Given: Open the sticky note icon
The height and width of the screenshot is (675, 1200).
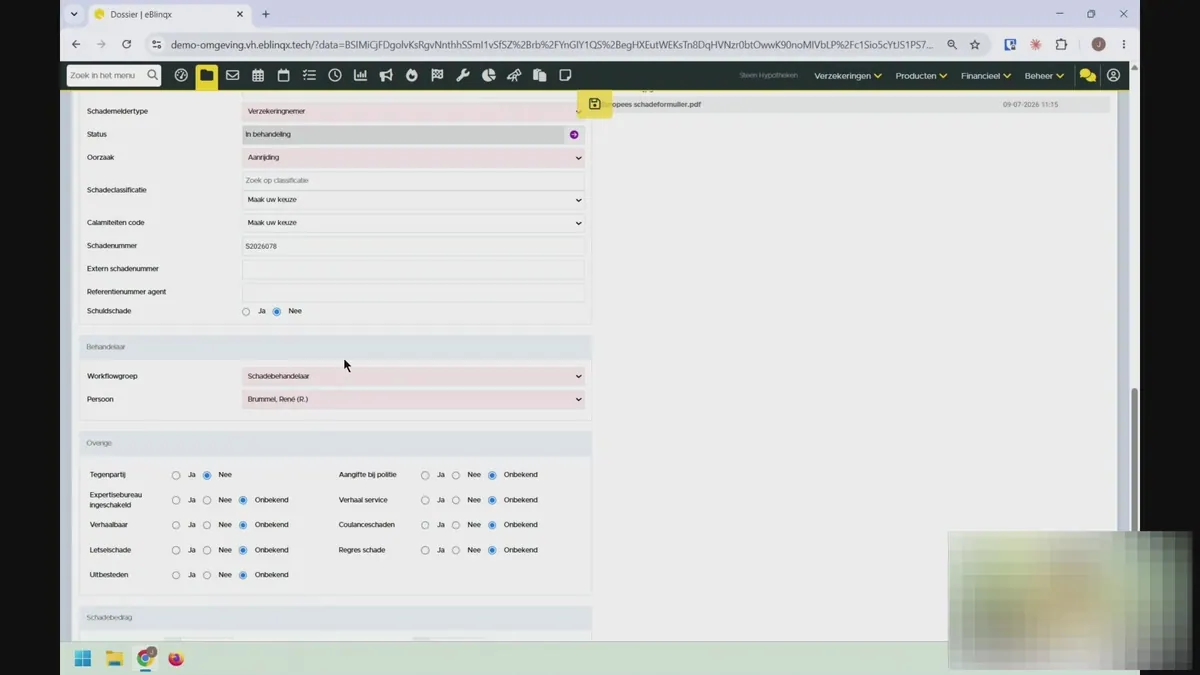Looking at the screenshot, I should pyautogui.click(x=565, y=75).
